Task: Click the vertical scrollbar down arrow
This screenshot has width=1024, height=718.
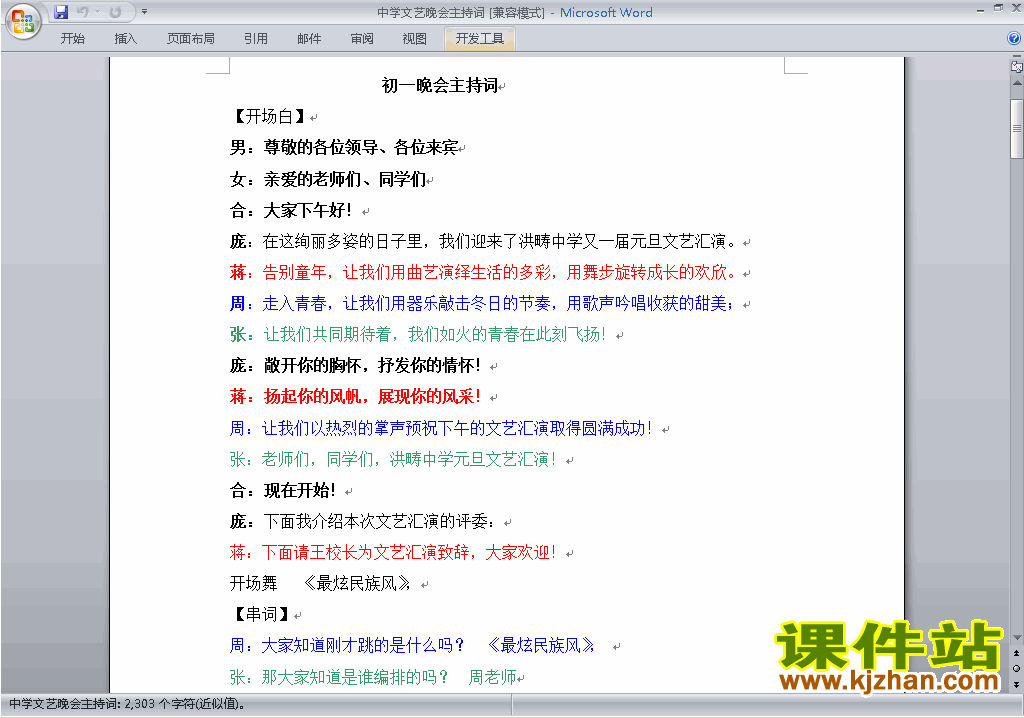Action: pos(1016,638)
